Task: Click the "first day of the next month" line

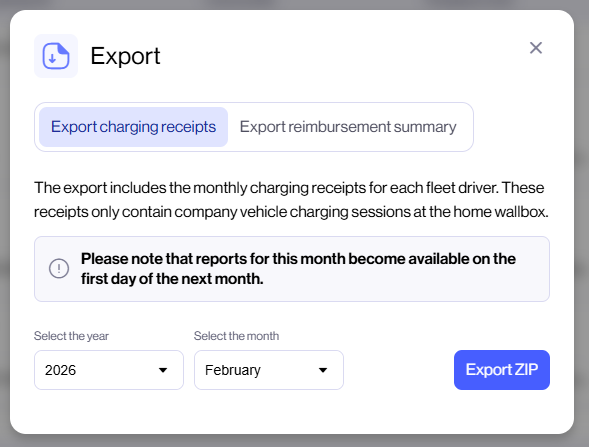Action: pyautogui.click(x=172, y=279)
